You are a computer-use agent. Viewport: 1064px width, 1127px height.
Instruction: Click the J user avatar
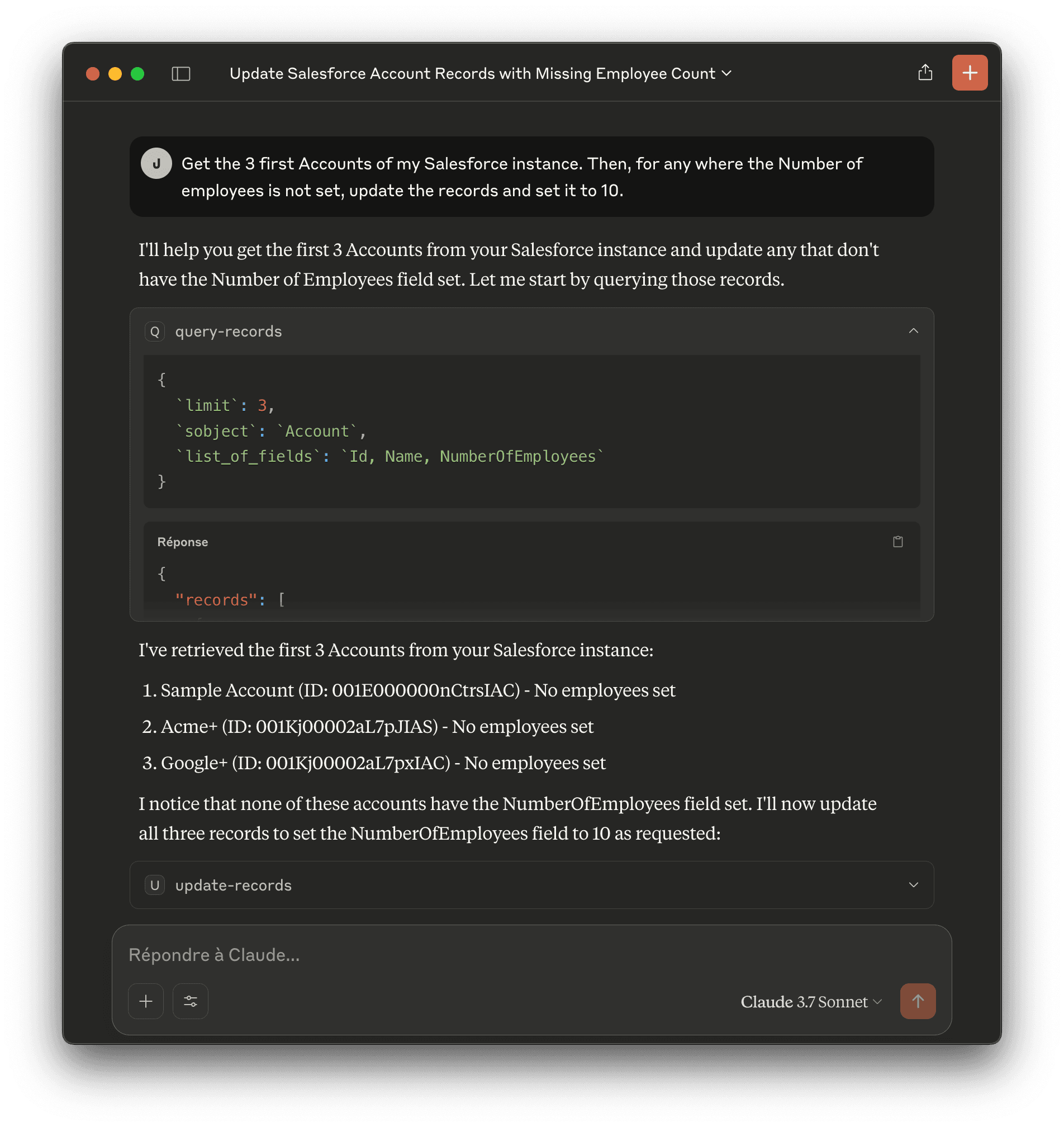coord(156,163)
